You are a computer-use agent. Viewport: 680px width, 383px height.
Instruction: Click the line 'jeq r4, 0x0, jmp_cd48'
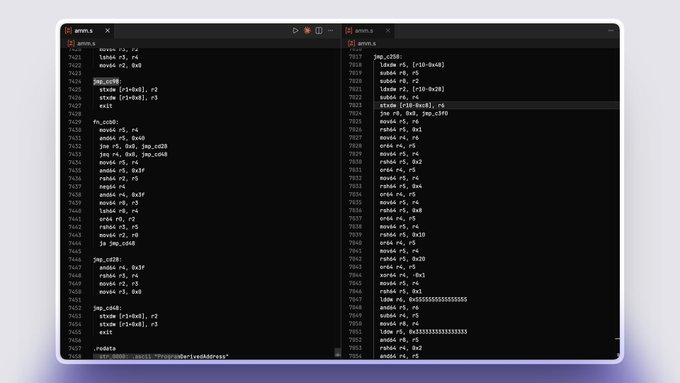coord(133,154)
